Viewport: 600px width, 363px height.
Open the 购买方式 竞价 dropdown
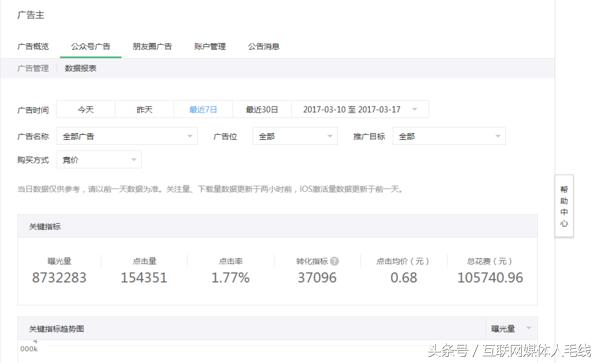[99, 160]
